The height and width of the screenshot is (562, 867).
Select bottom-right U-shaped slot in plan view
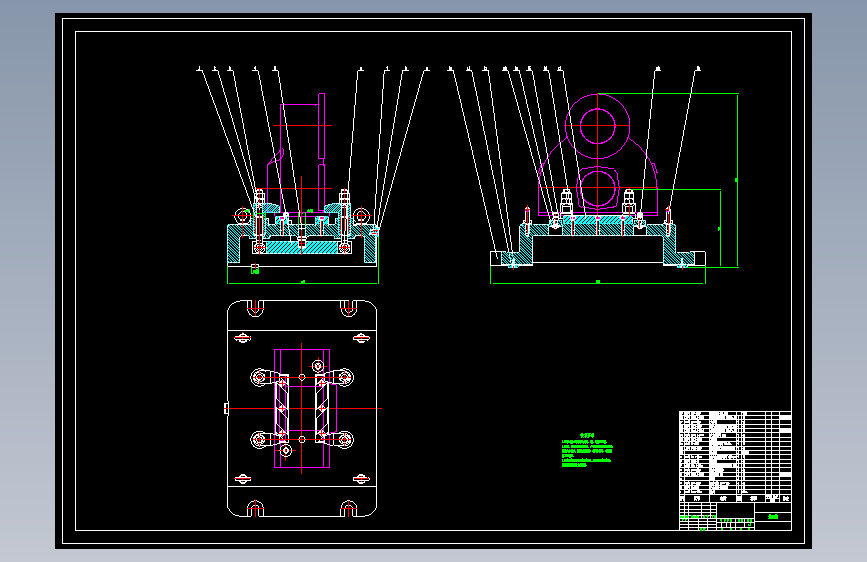pos(348,508)
